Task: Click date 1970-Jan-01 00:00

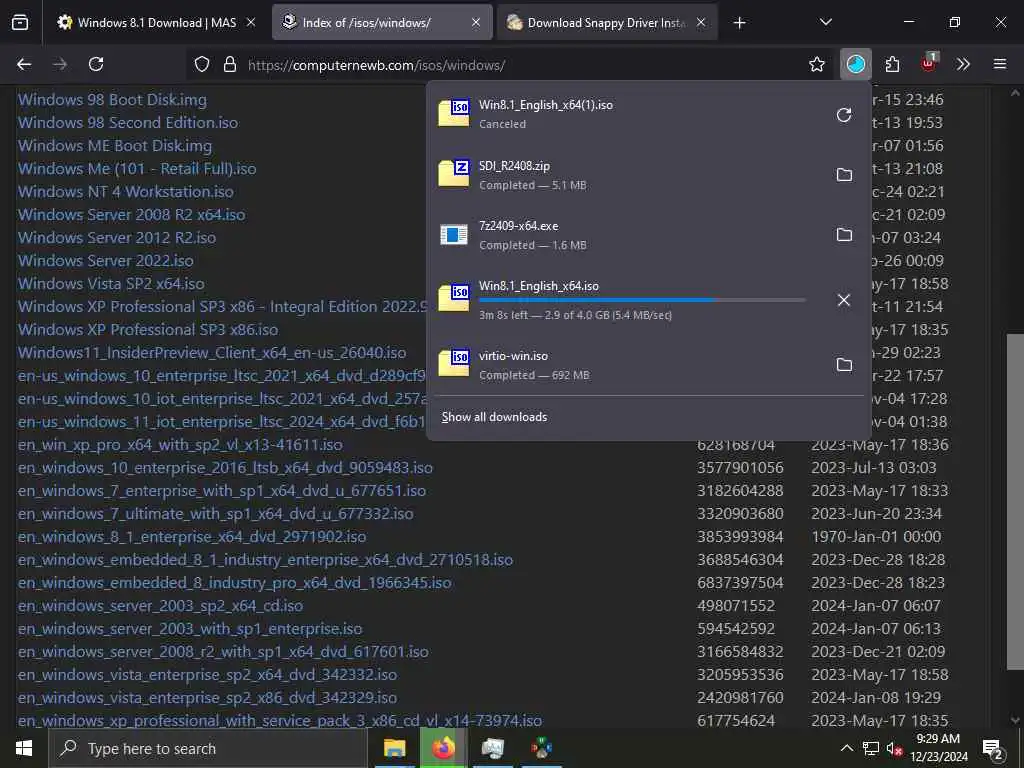Action: (876, 537)
